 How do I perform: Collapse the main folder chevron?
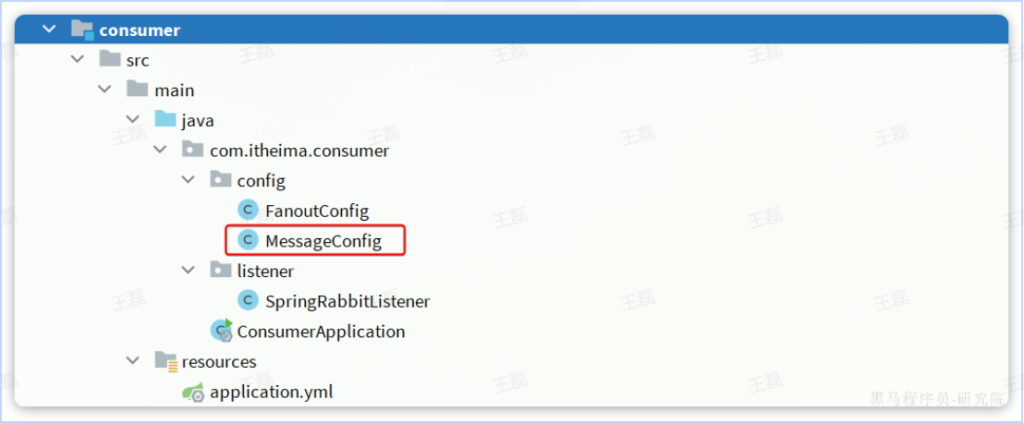tap(104, 90)
